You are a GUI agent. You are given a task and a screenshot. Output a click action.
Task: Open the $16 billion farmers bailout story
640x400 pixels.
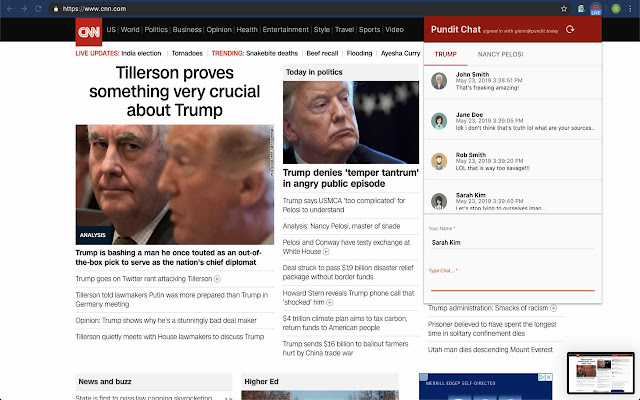345,348
